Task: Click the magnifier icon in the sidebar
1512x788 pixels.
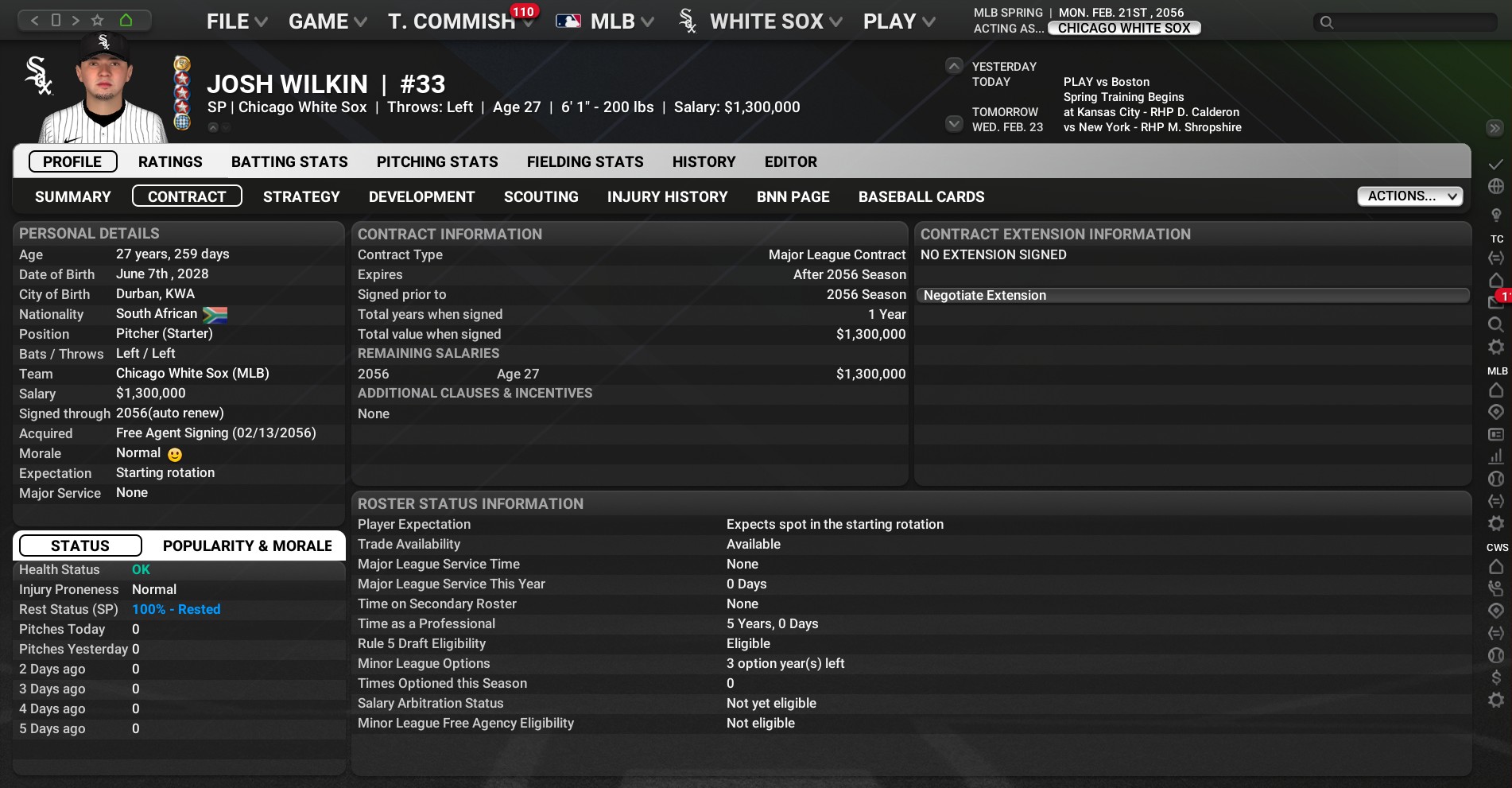Action: [x=1495, y=324]
